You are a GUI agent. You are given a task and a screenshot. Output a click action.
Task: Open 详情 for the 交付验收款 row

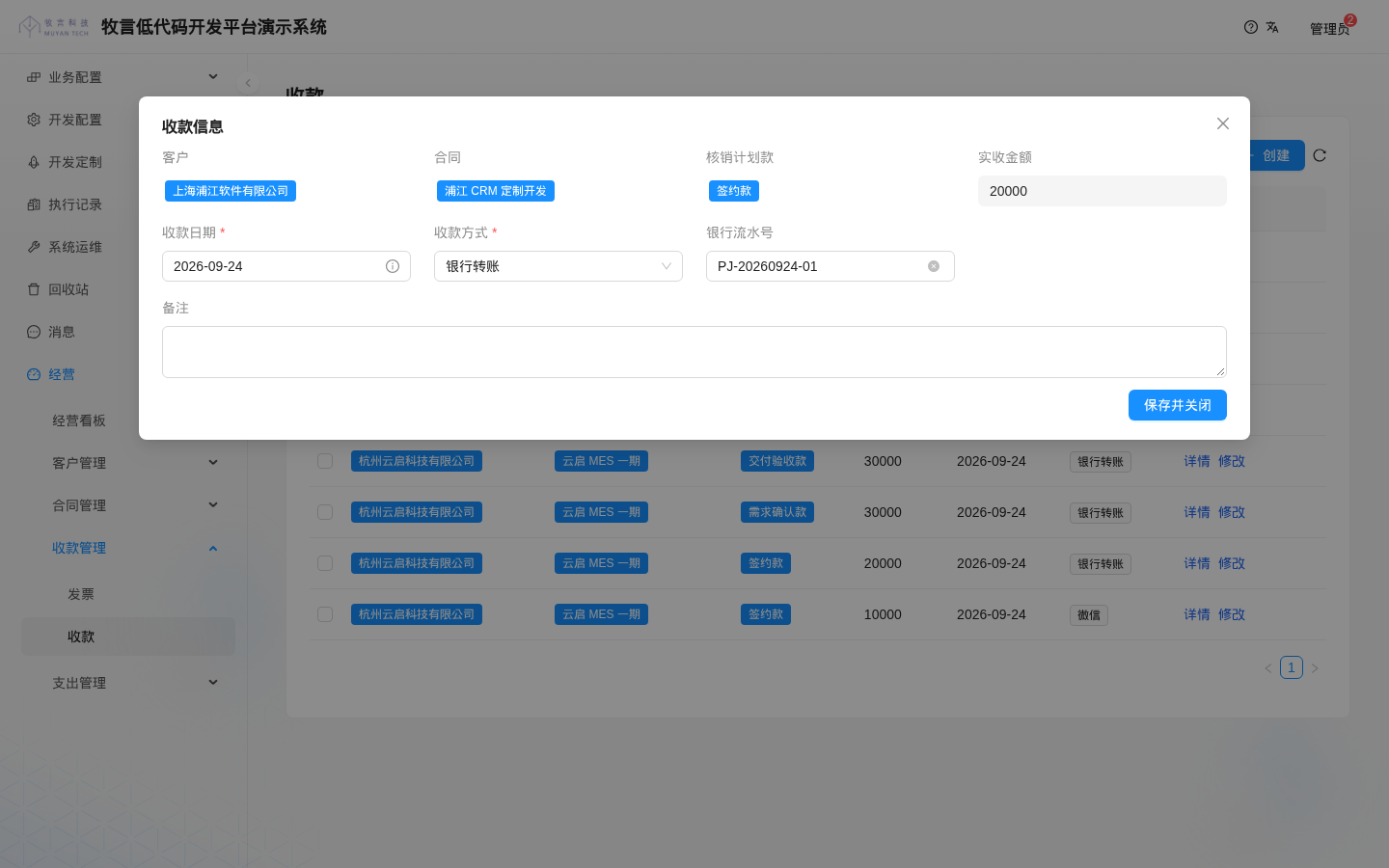pos(1197,461)
